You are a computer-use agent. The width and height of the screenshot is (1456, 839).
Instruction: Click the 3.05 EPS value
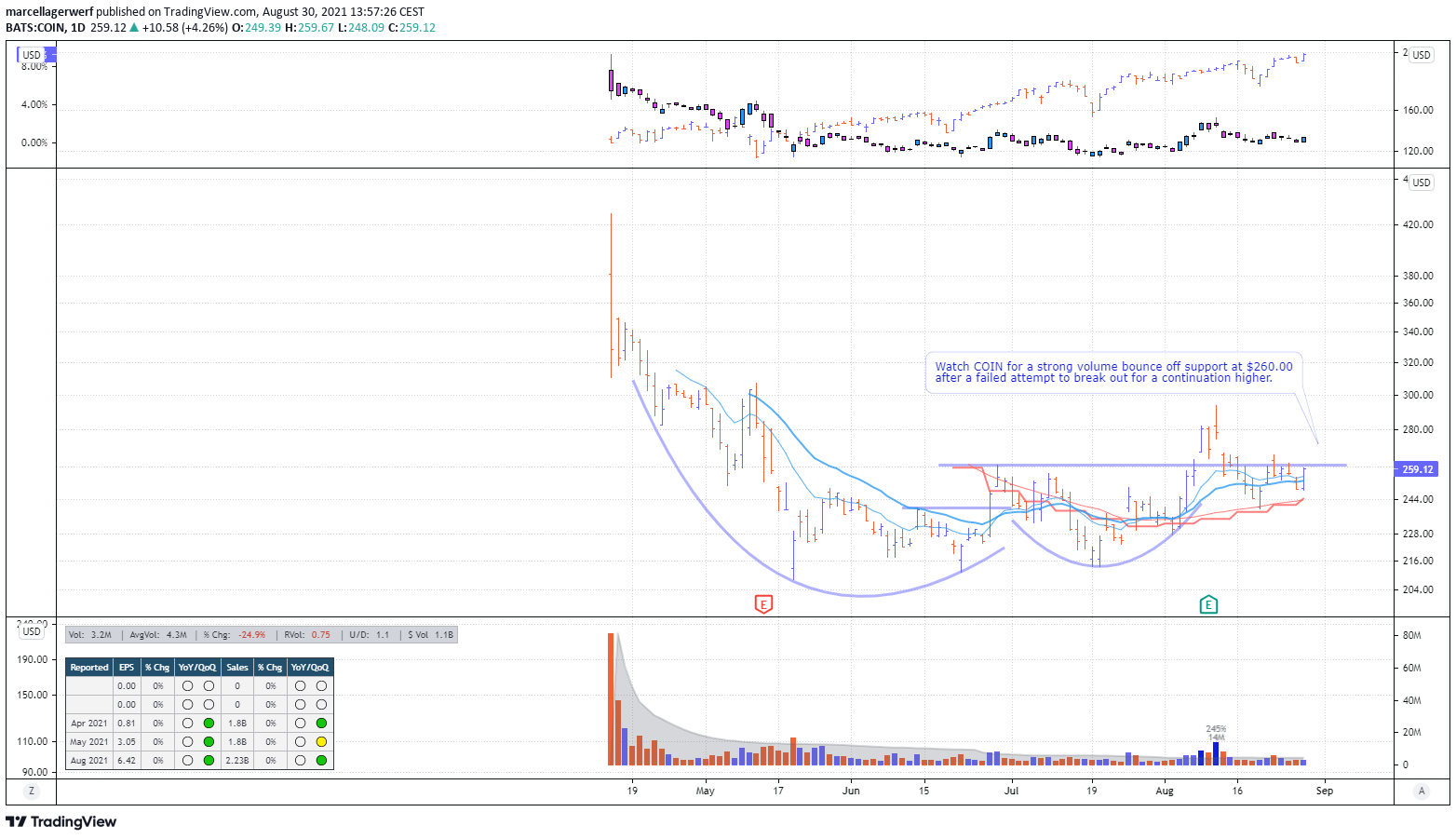click(x=127, y=741)
